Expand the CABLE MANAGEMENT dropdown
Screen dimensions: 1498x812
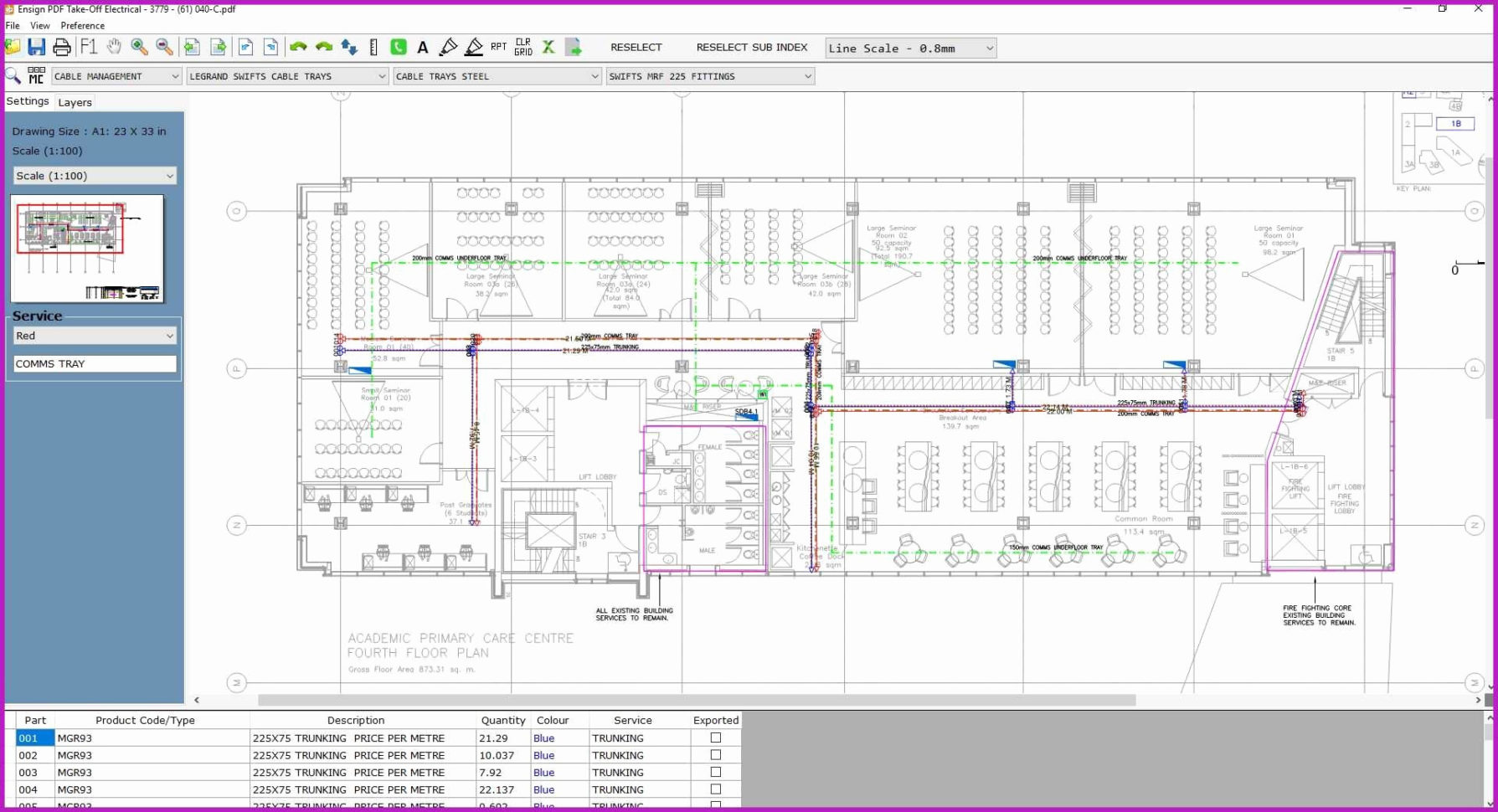(116, 76)
